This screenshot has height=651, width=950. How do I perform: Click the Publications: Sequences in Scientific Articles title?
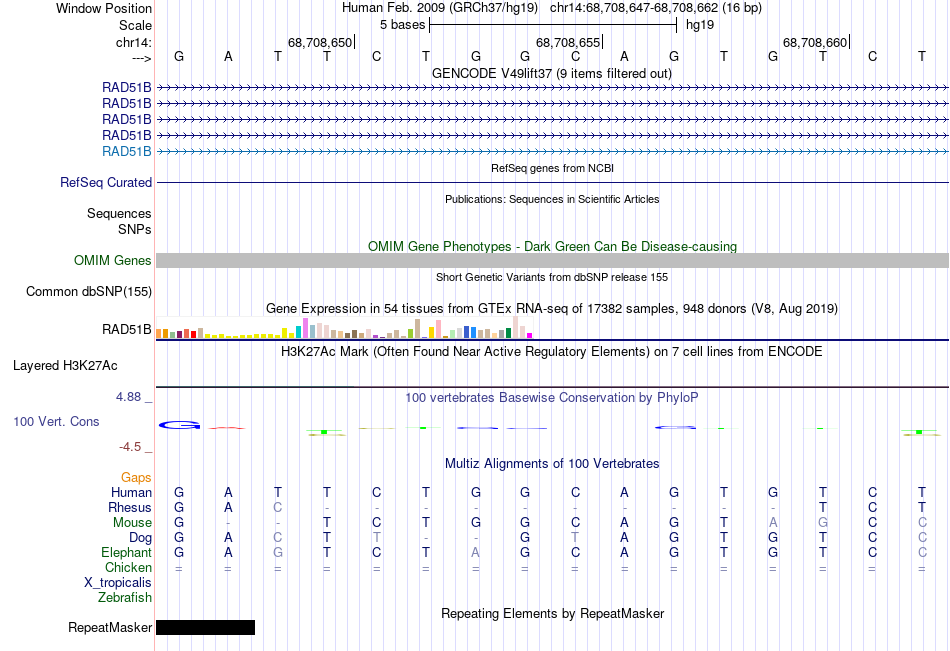pyautogui.click(x=552, y=199)
